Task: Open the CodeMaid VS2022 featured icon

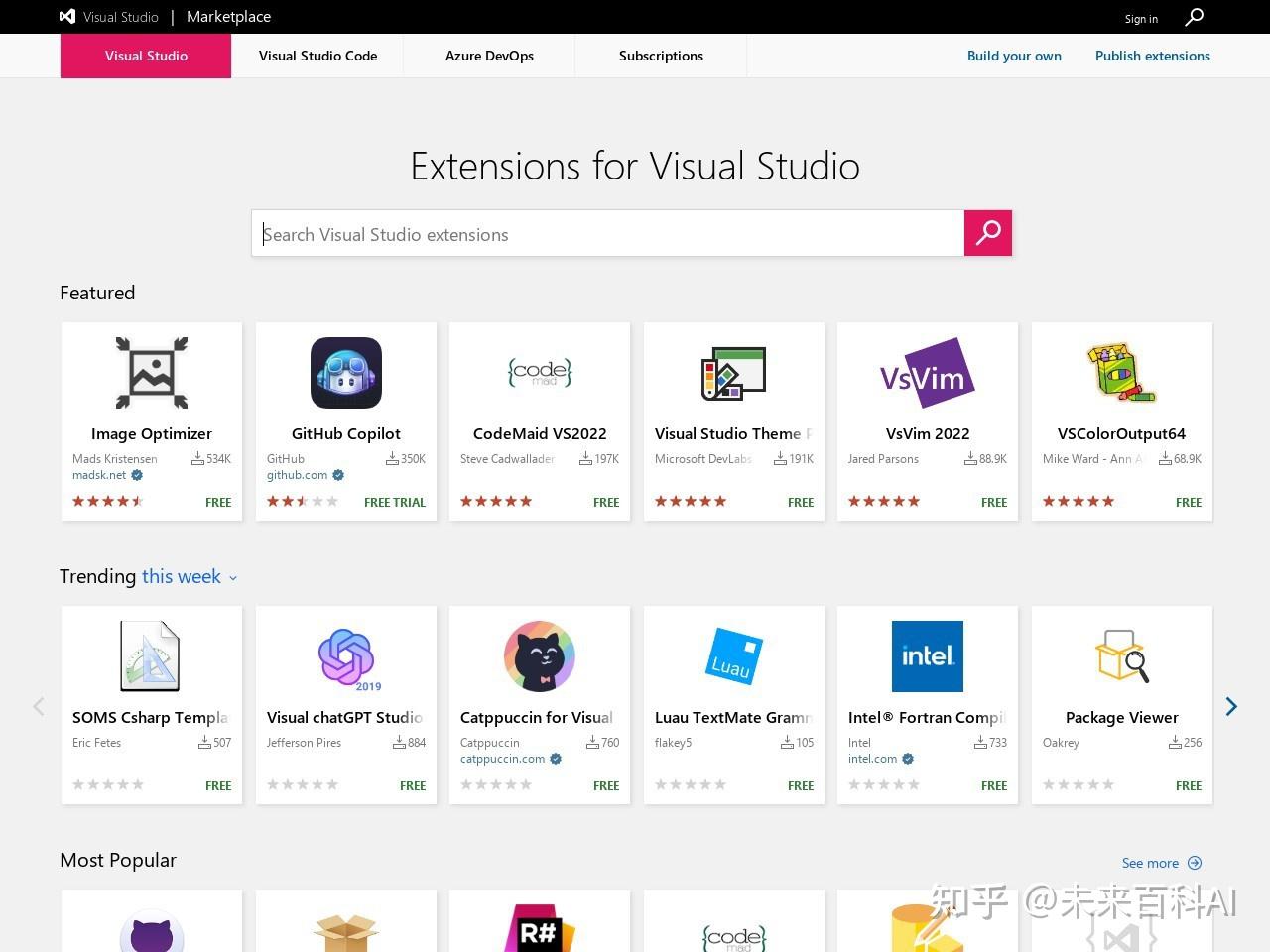Action: pos(540,373)
